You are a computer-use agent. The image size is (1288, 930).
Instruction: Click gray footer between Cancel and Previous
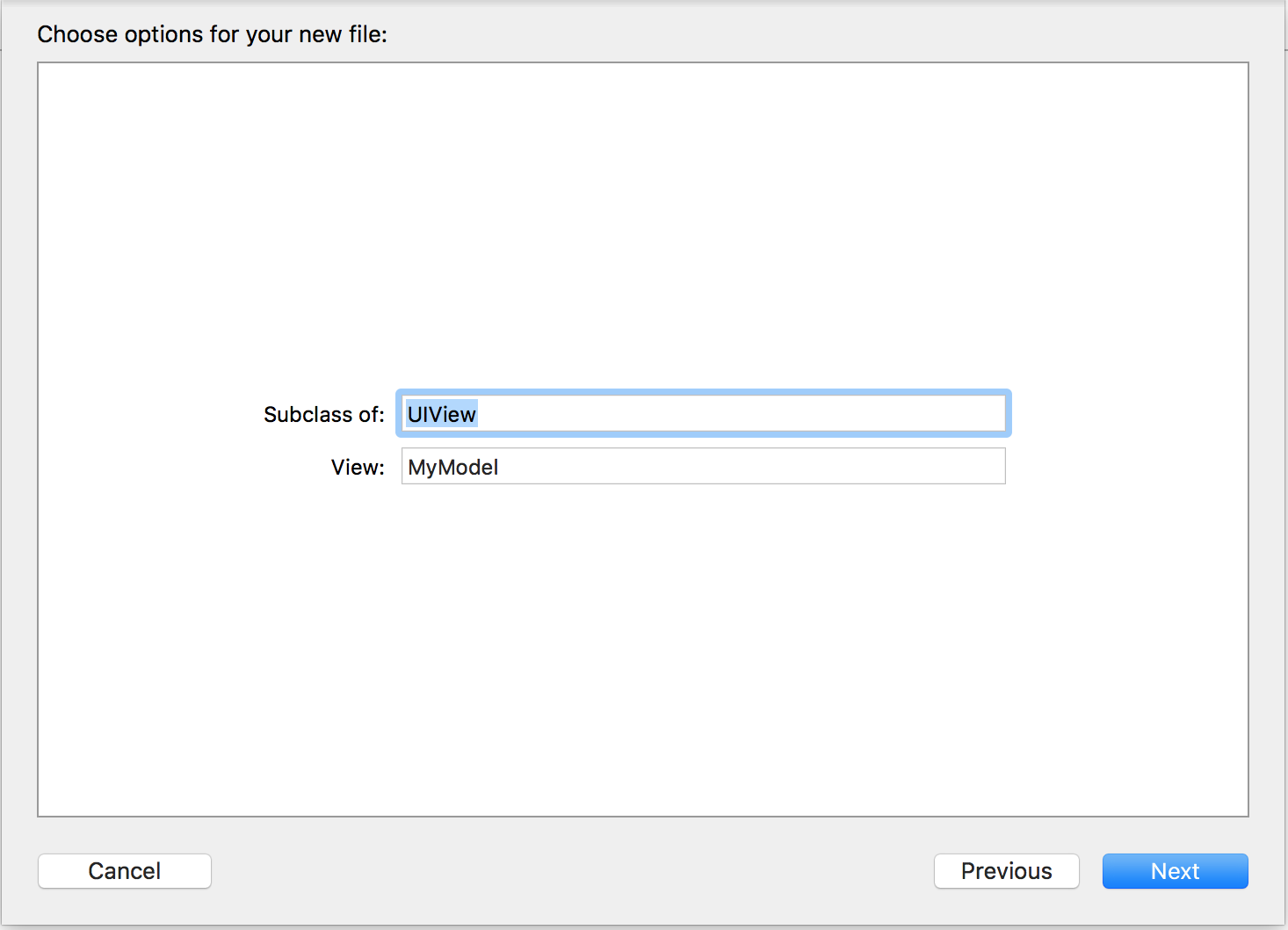[571, 871]
